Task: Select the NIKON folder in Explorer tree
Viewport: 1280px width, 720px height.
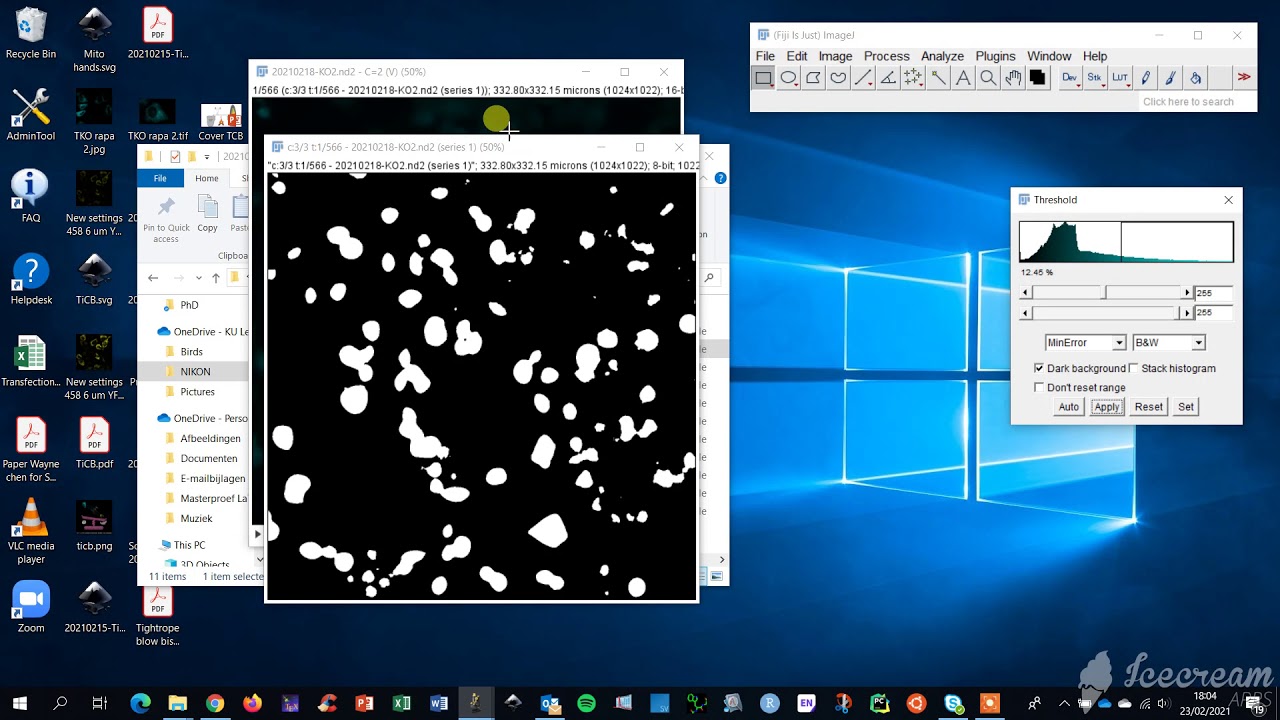Action: click(196, 371)
